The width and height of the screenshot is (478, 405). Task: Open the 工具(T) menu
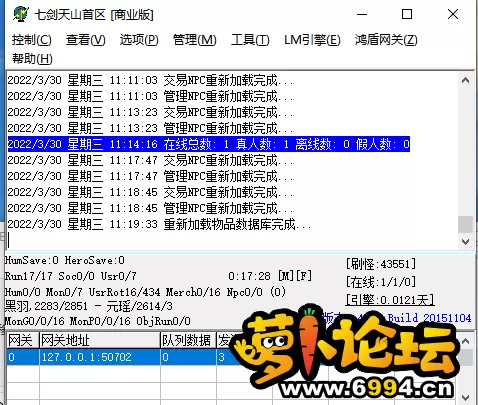click(250, 40)
